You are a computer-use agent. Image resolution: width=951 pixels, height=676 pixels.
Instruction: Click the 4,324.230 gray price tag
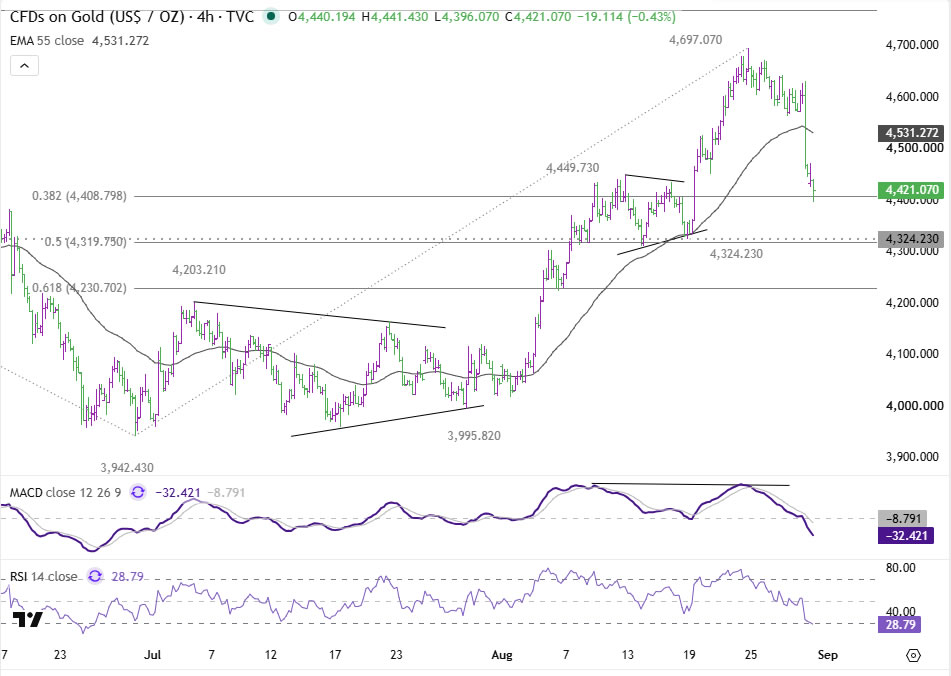click(x=912, y=239)
